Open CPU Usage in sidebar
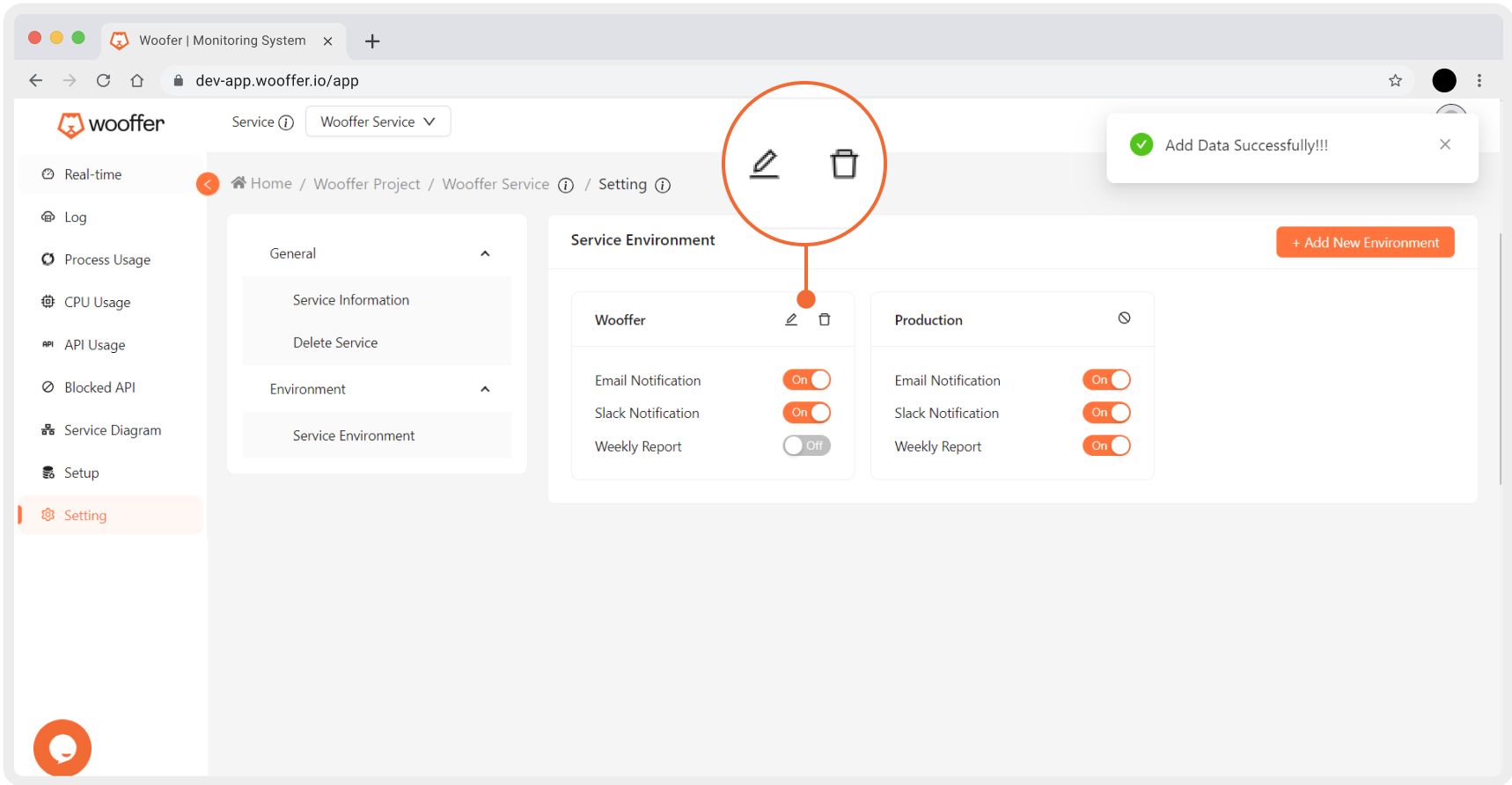The image size is (1512, 785). click(109, 302)
